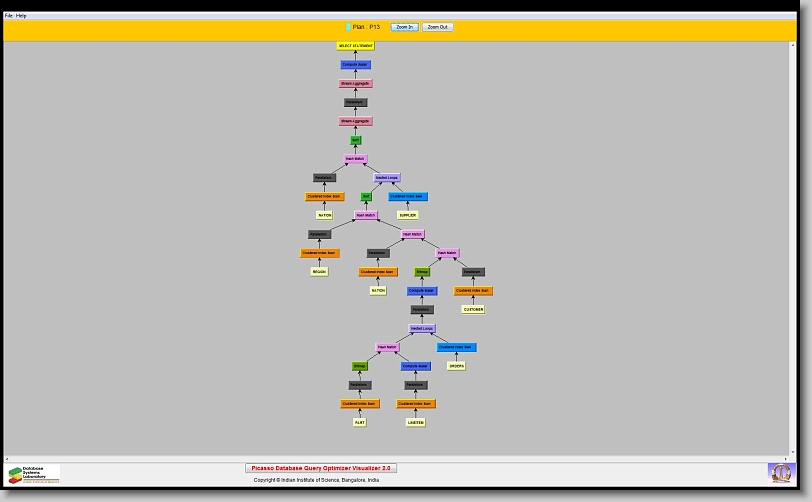This screenshot has height=502, width=812.
Task: Click the institute emblem icon at bottom right
Action: coord(779,472)
